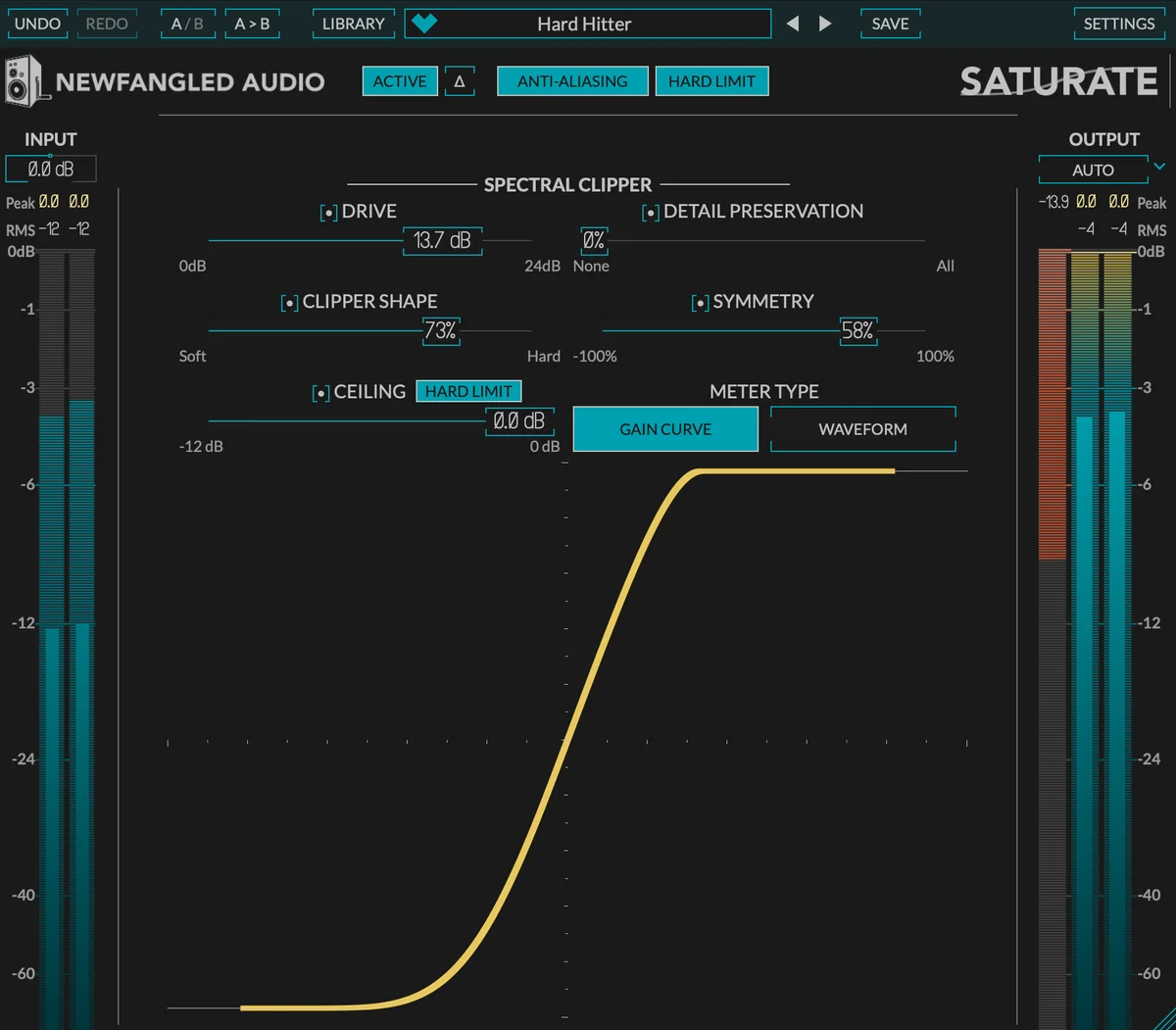Screen dimensions: 1176x1030
Task: Toggle Hard Limit next to Ceiling
Action: [468, 391]
